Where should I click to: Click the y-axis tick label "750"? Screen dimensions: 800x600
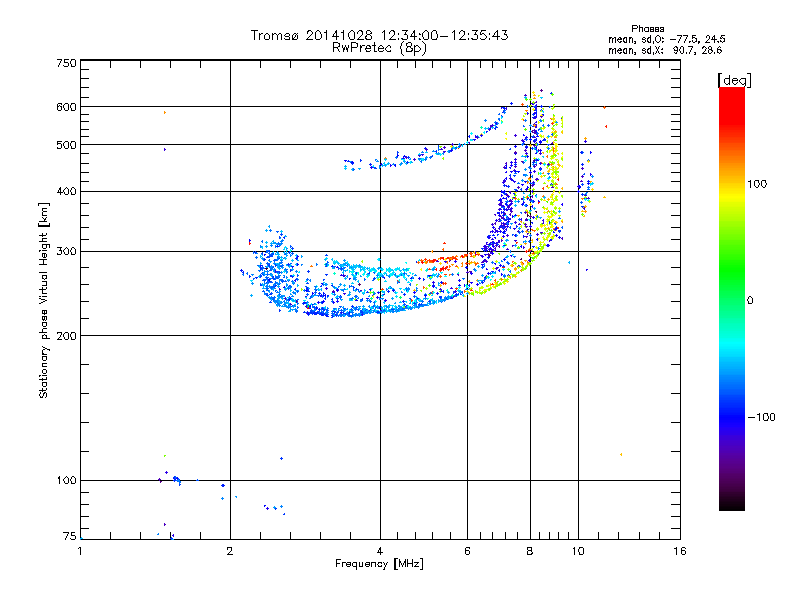(66, 63)
